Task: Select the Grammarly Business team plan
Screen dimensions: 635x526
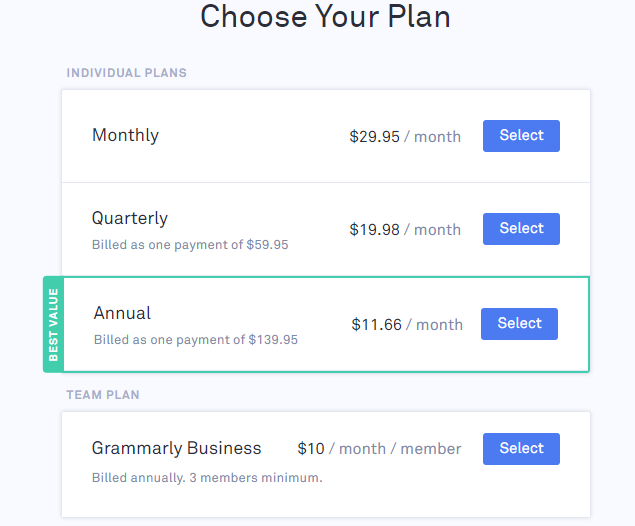Action: click(x=521, y=449)
